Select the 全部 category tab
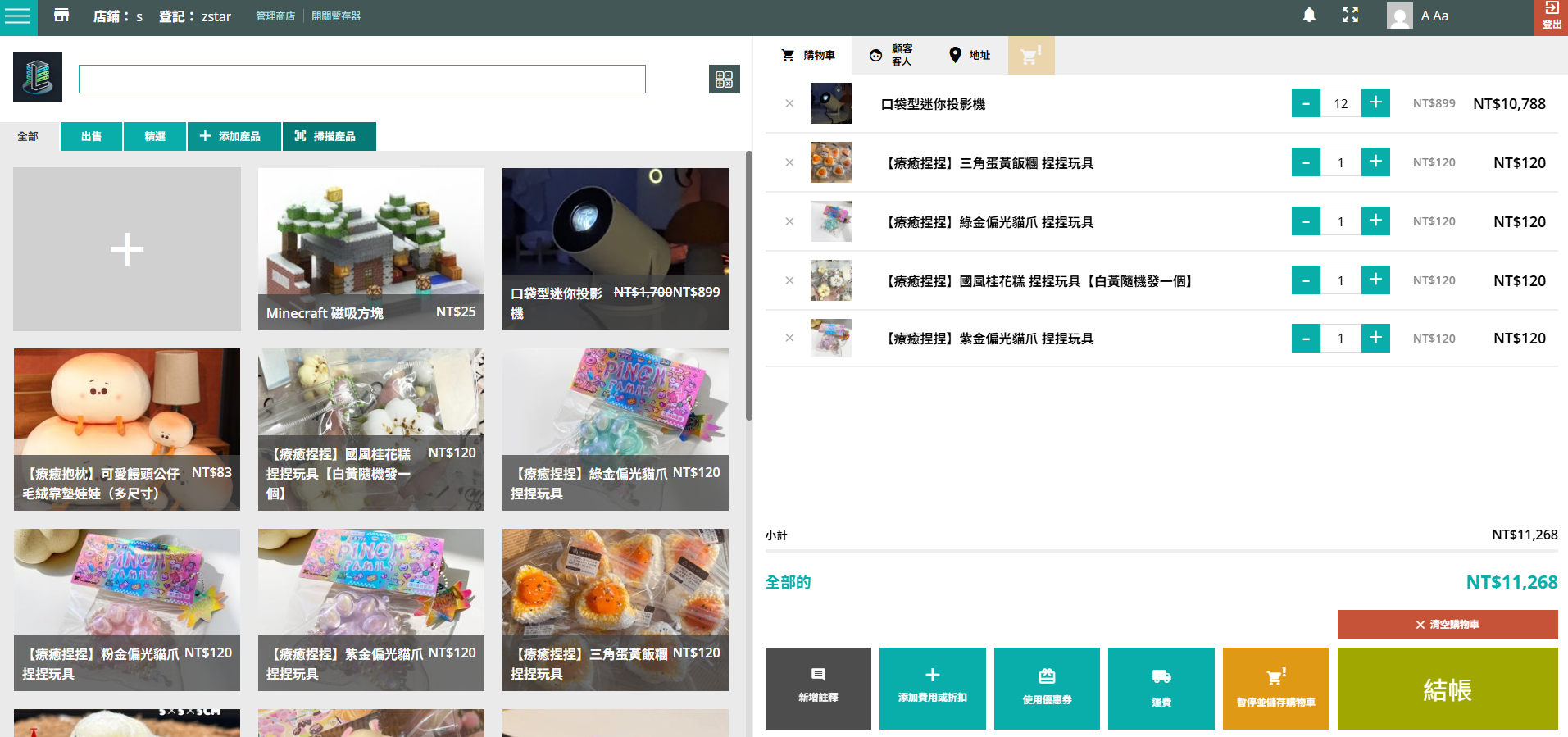Viewport: 1568px width, 737px height. [x=28, y=136]
